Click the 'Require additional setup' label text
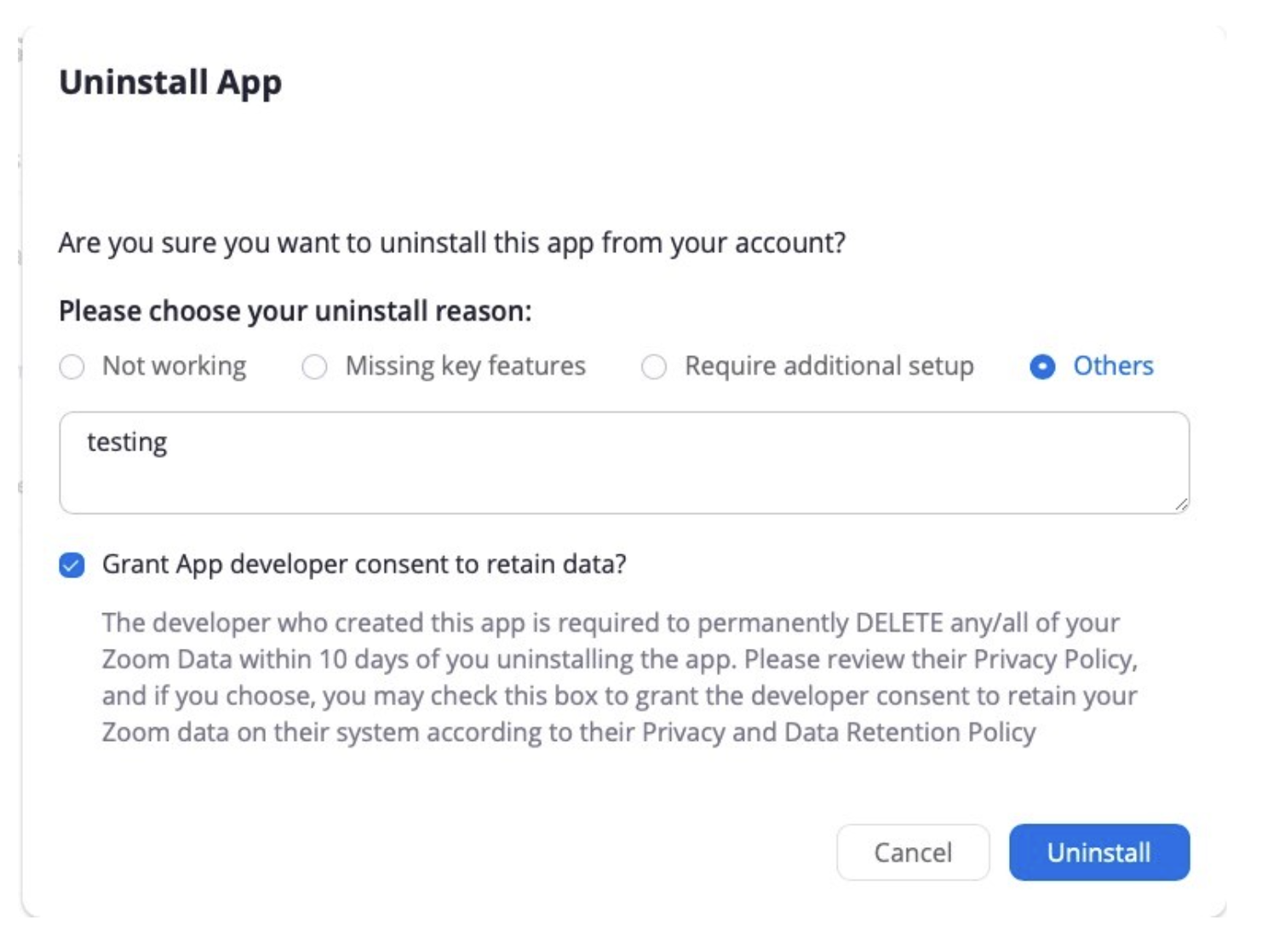The image size is (1262, 952). [x=829, y=366]
